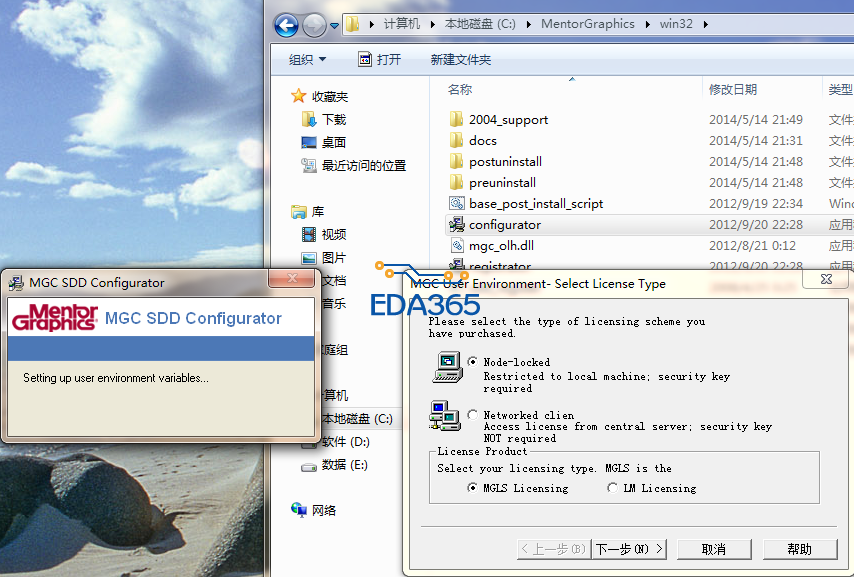
Task: Click the date 2012/9/19 22:34
Action: (x=755, y=203)
